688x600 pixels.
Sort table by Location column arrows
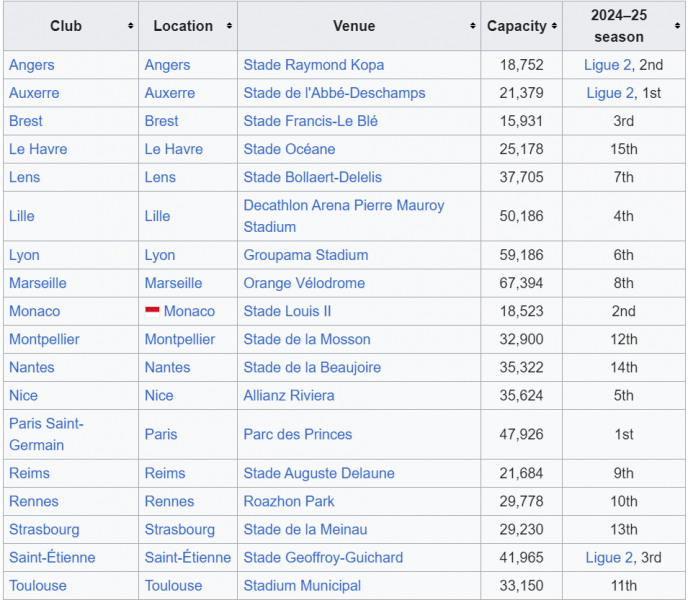tap(229, 26)
